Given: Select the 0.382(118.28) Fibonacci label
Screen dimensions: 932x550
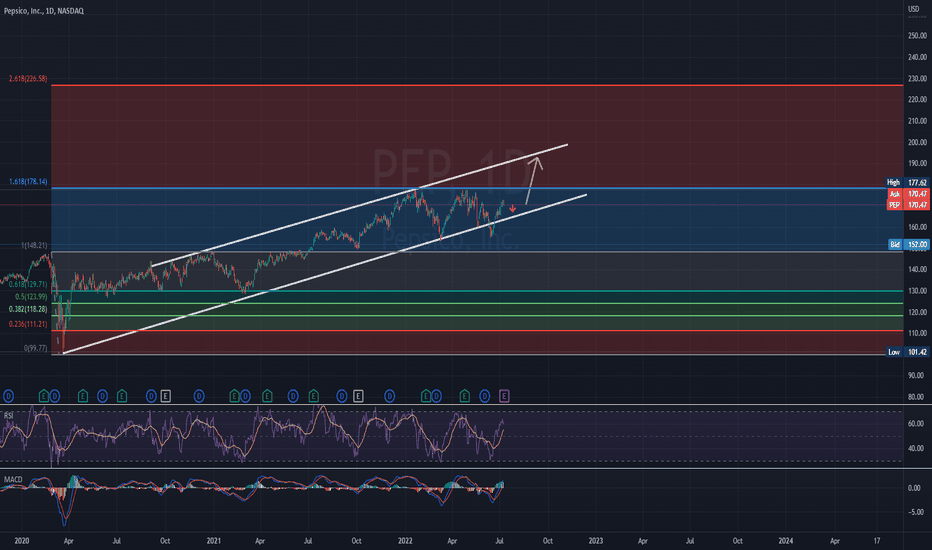Looking at the screenshot, I should 28,309.
